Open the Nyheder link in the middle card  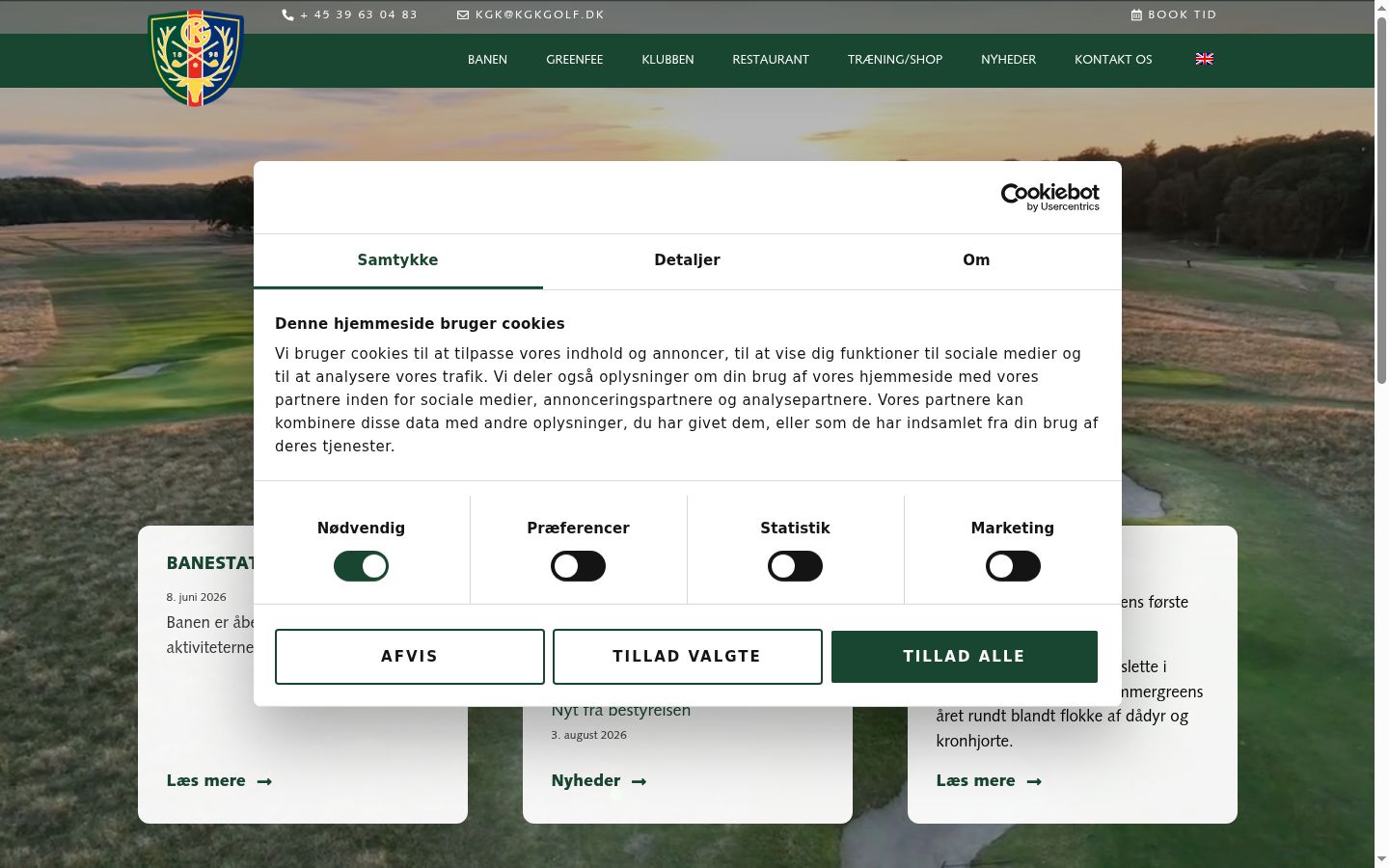[x=586, y=781]
